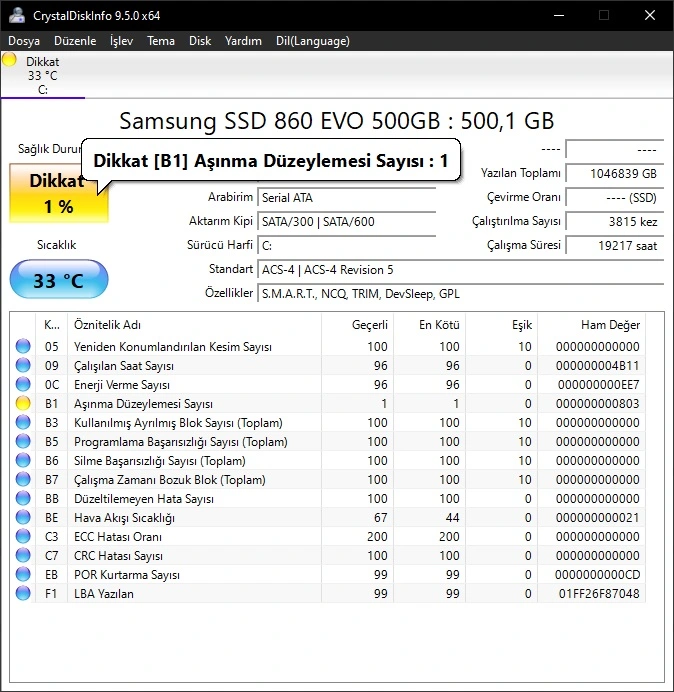This screenshot has width=674, height=692.
Task: Open the Dosya menu
Action: (x=24, y=41)
